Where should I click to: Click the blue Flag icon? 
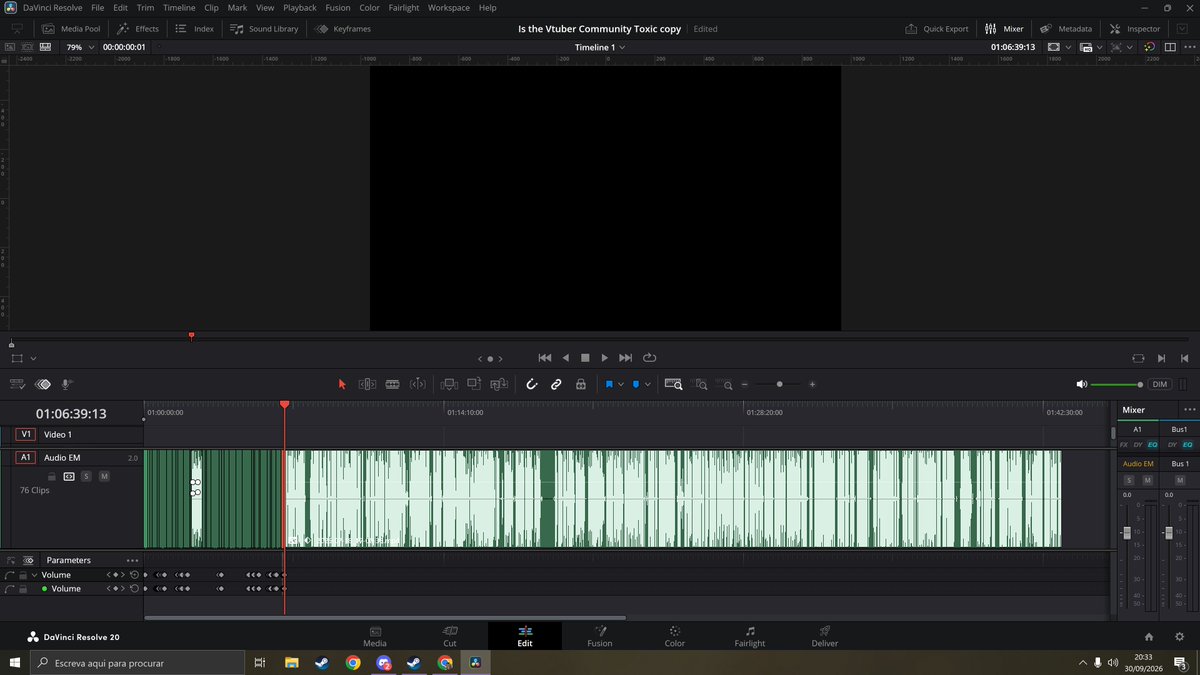tap(608, 384)
